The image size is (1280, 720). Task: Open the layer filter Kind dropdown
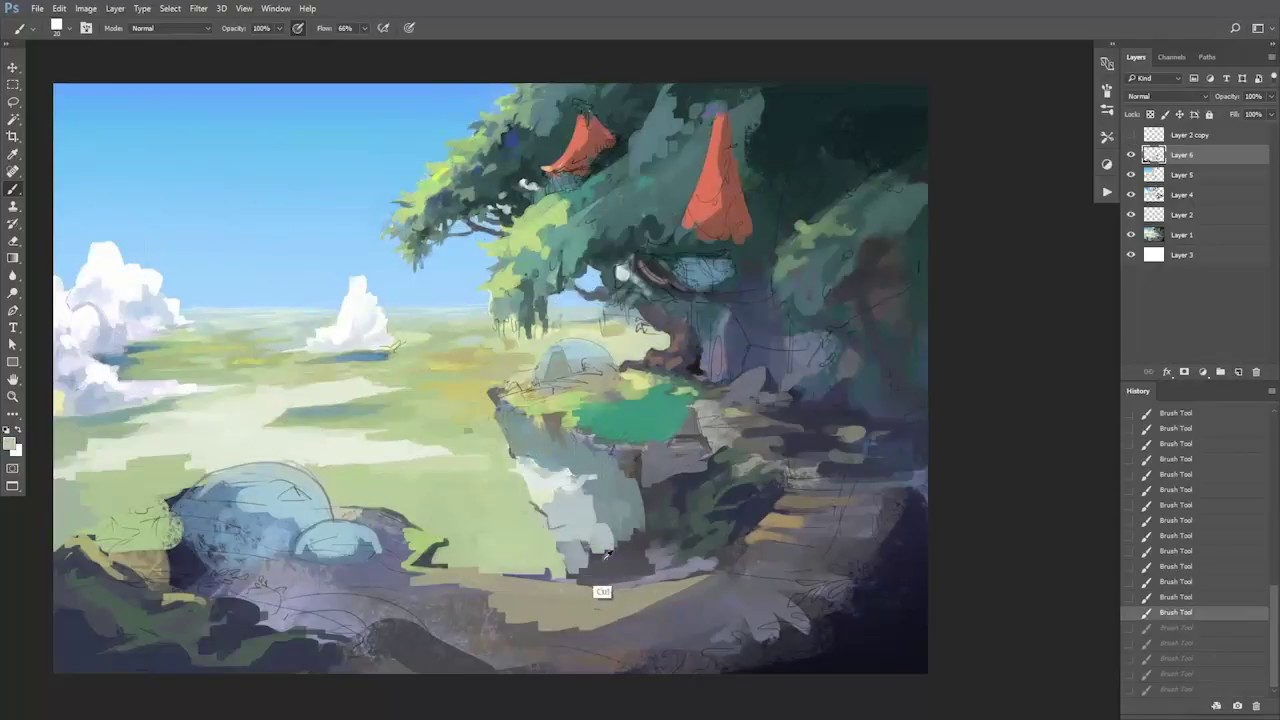click(1154, 78)
